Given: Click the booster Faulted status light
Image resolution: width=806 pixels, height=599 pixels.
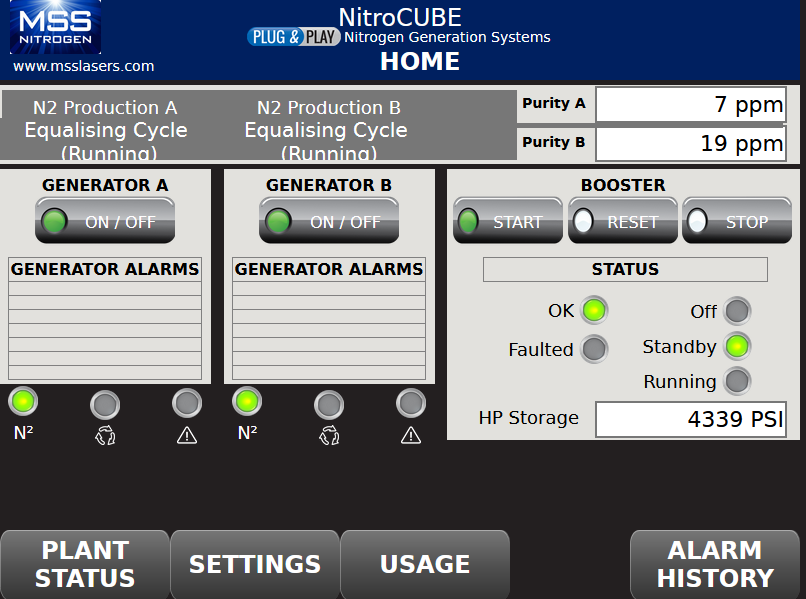Looking at the screenshot, I should click(594, 349).
